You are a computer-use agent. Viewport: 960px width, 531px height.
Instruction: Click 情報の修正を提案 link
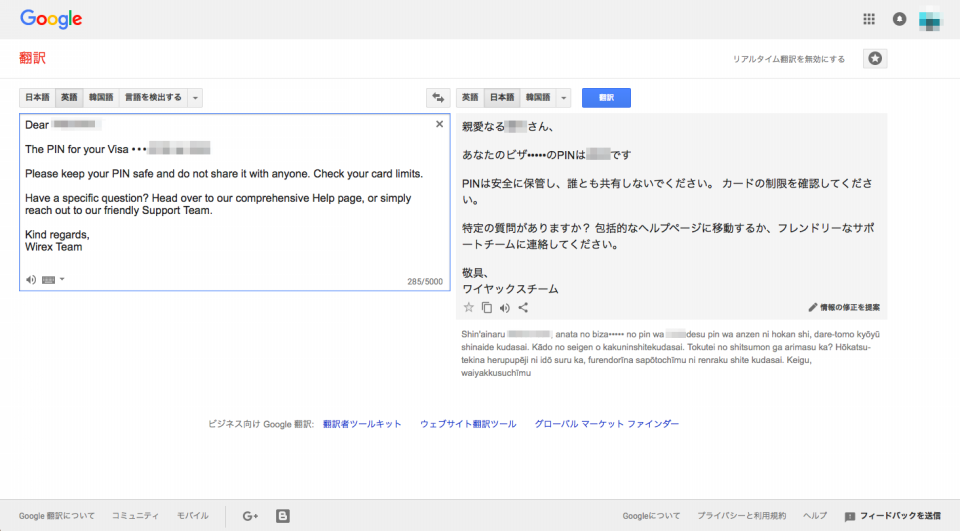click(x=850, y=307)
